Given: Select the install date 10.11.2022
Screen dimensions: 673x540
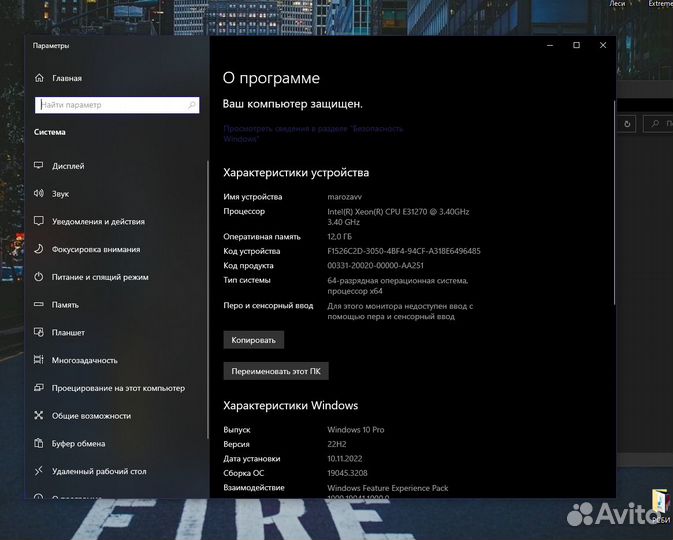Looking at the screenshot, I should pyautogui.click(x=345, y=458).
